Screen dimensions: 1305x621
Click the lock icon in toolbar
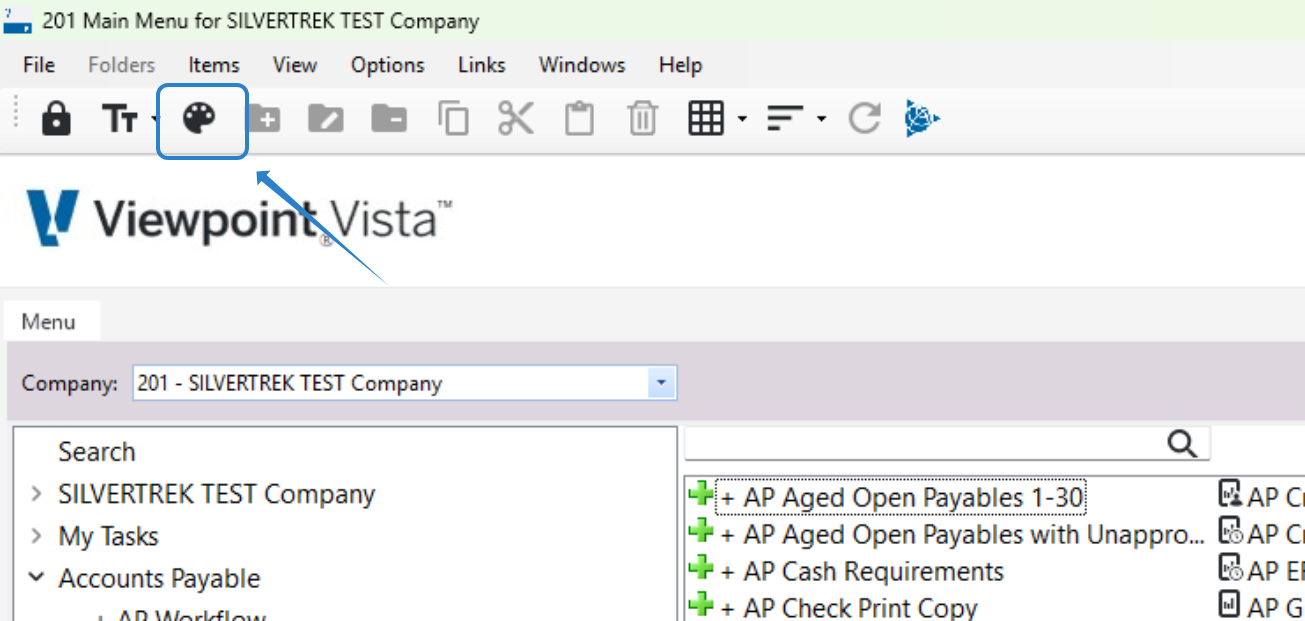point(56,120)
